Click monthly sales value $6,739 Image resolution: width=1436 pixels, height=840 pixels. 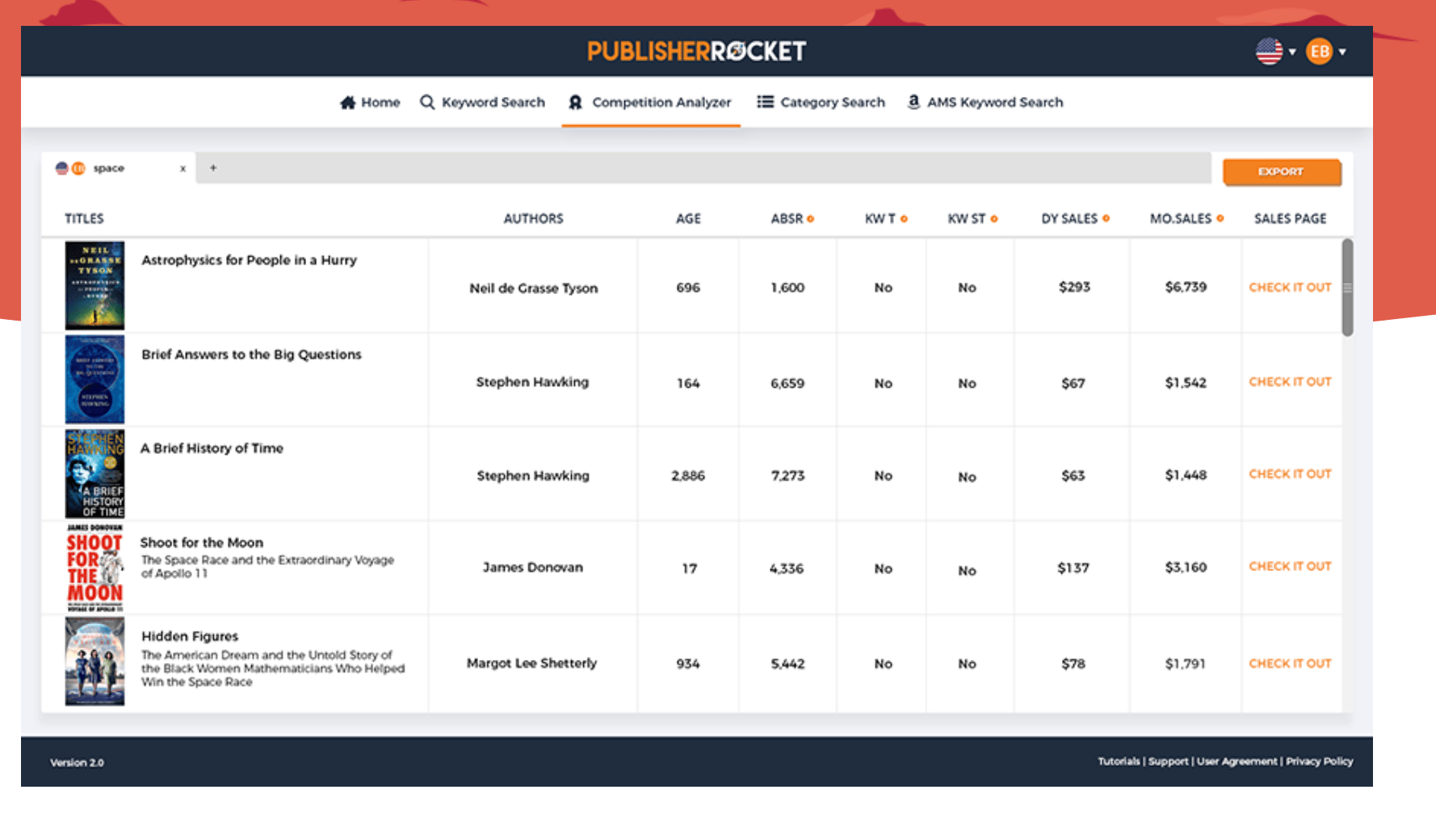point(1186,288)
